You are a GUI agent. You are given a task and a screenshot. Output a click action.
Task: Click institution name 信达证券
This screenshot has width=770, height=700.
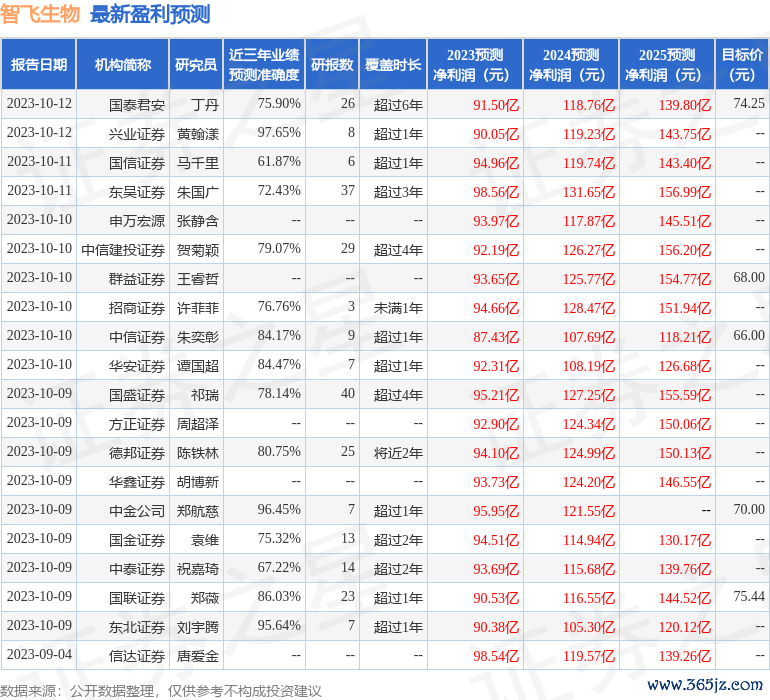point(137,656)
